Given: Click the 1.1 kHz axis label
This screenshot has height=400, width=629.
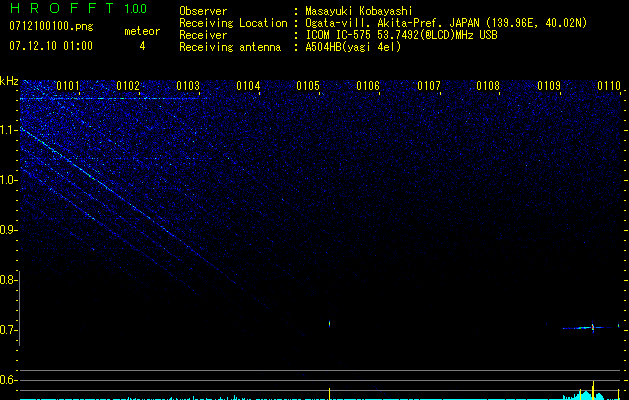Looking at the screenshot, I should [8, 130].
